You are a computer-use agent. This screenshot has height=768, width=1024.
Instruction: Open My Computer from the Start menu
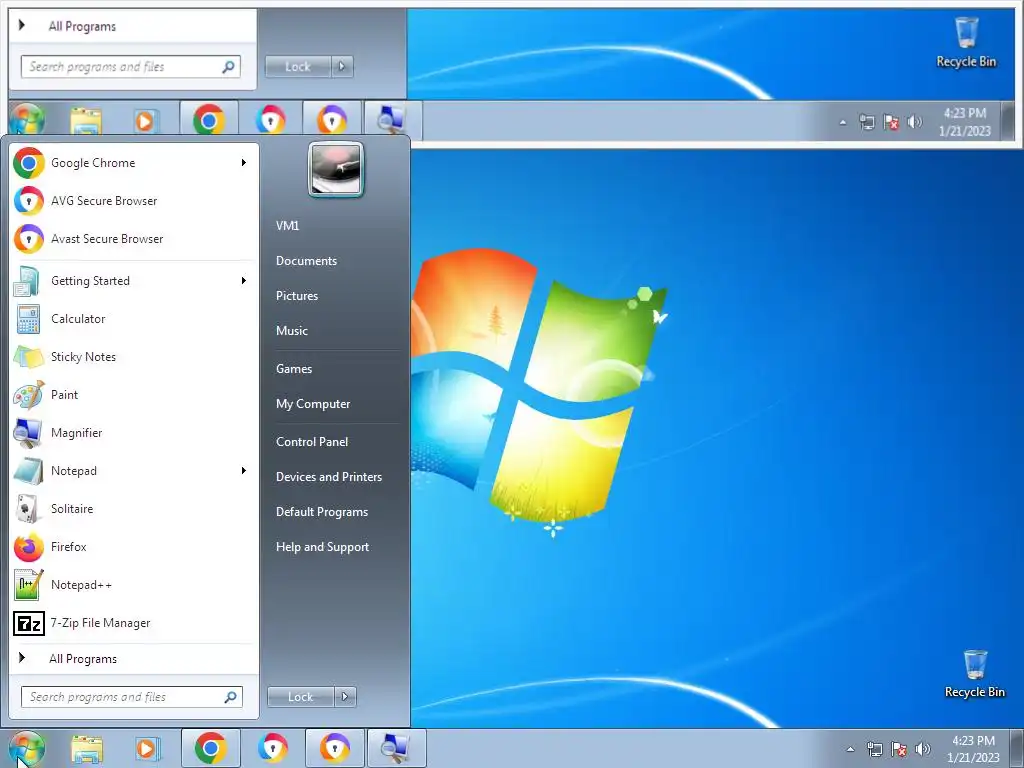click(x=313, y=404)
